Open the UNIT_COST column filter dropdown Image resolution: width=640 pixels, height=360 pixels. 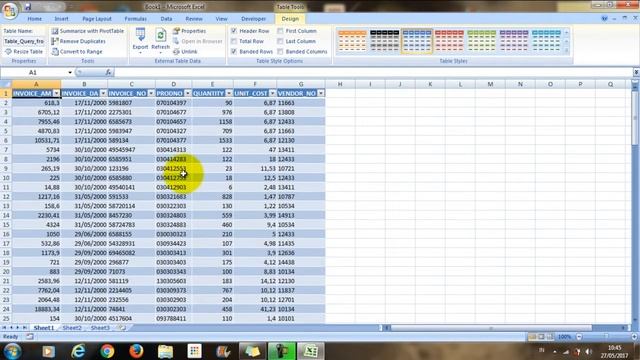pos(272,93)
